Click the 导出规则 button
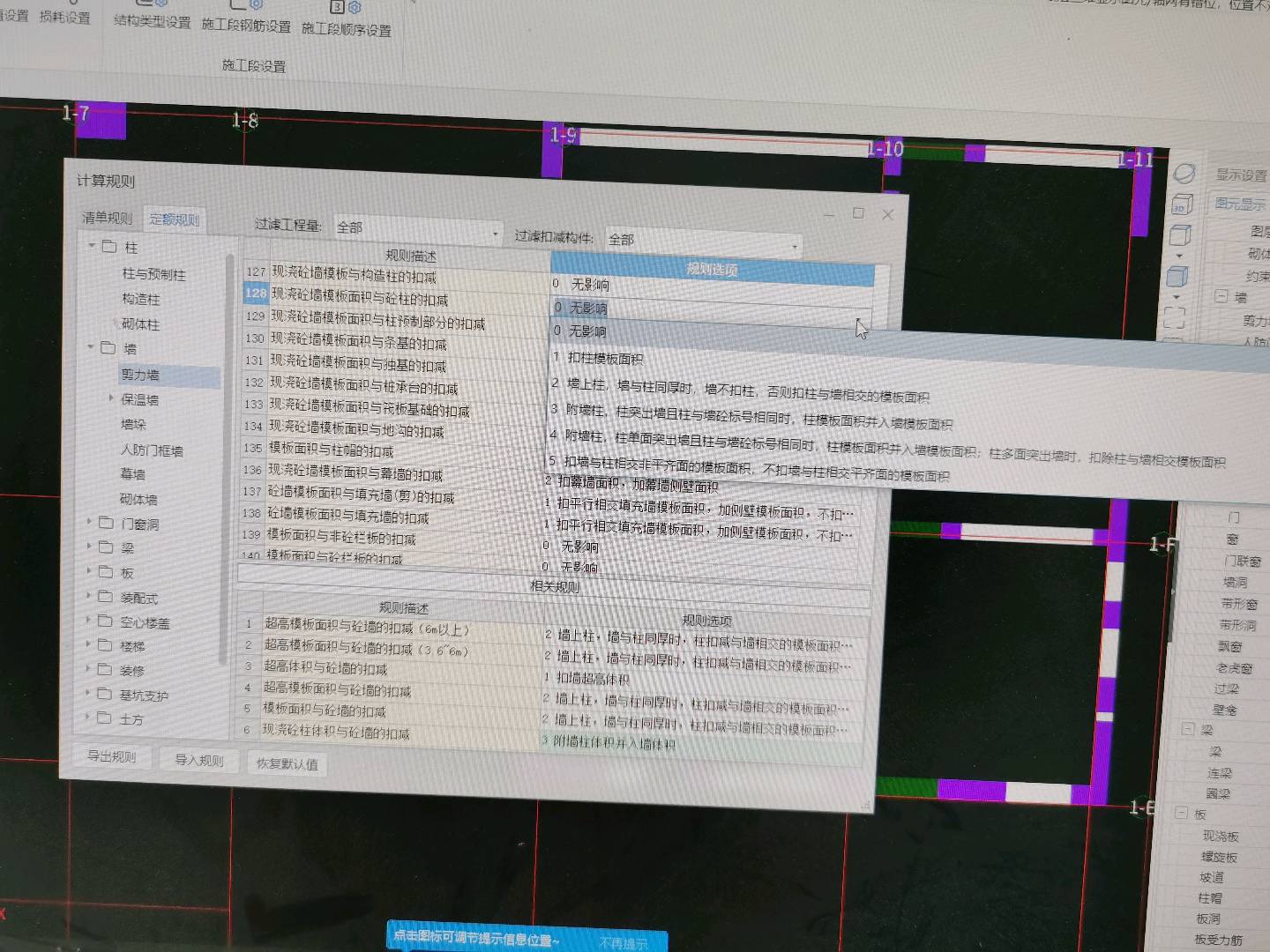Image resolution: width=1270 pixels, height=952 pixels. point(112,757)
